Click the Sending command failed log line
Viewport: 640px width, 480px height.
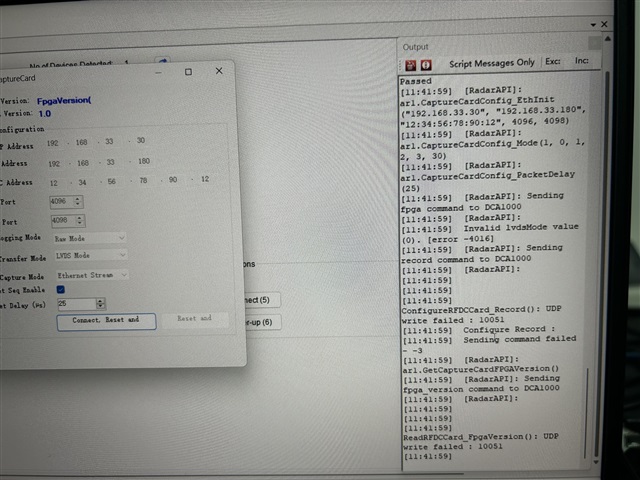click(520, 339)
